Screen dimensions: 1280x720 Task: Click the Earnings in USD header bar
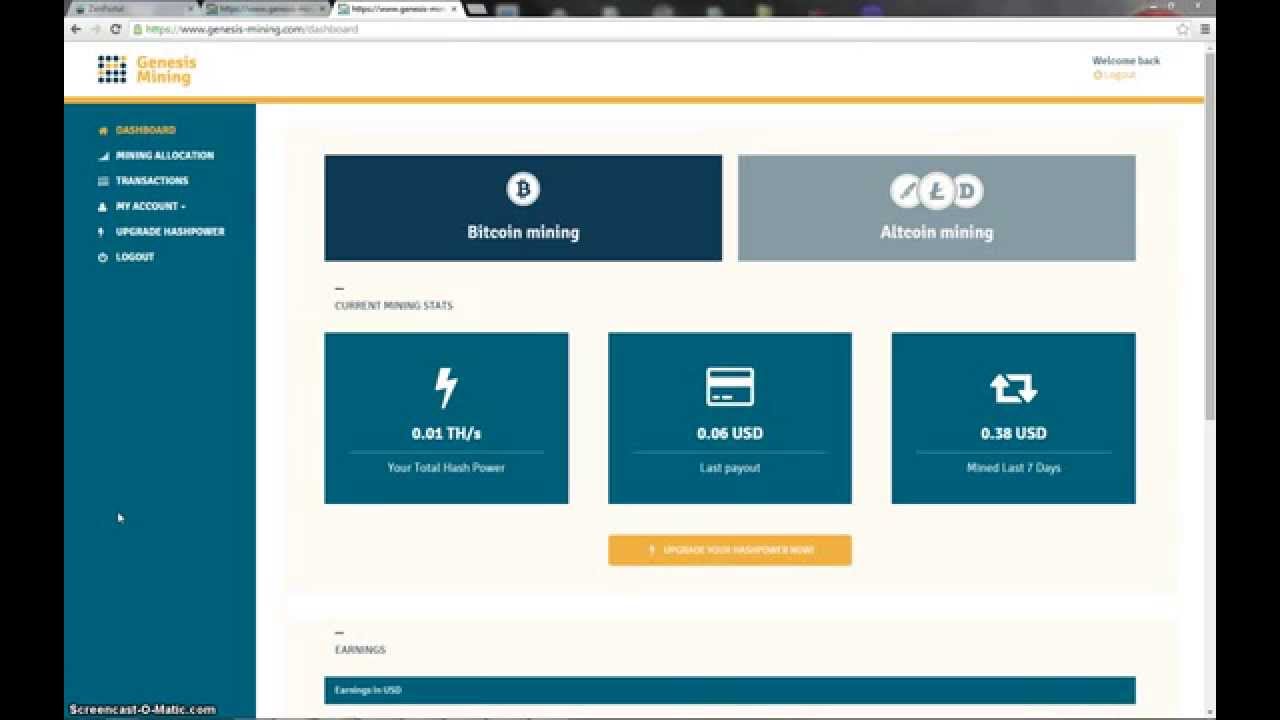[x=730, y=690]
